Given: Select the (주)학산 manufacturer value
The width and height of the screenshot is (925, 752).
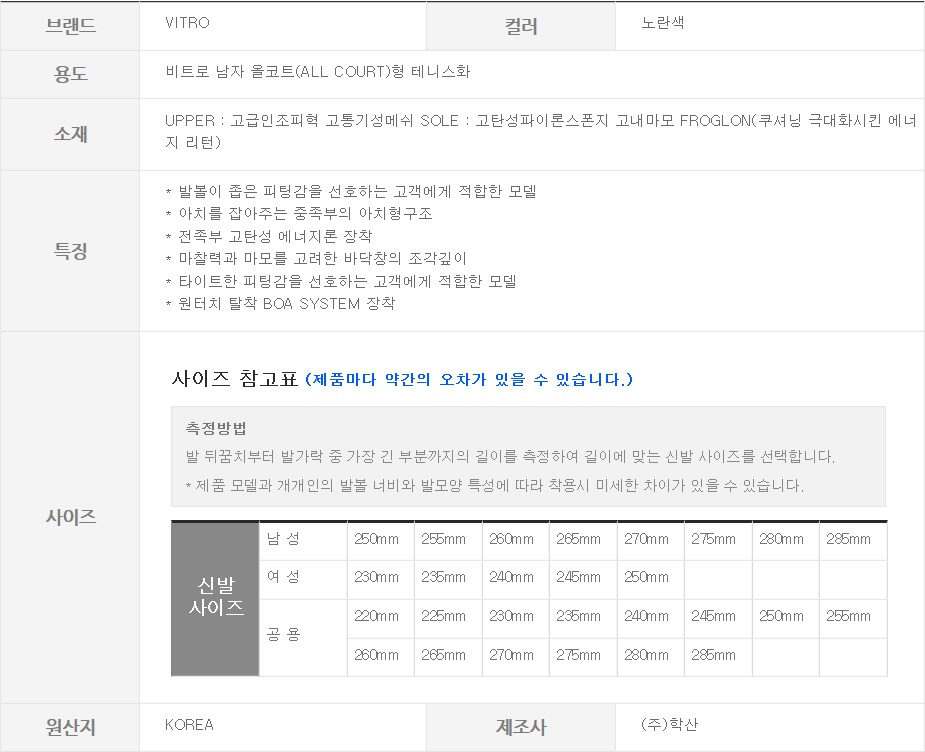Looking at the screenshot, I should pyautogui.click(x=670, y=724).
